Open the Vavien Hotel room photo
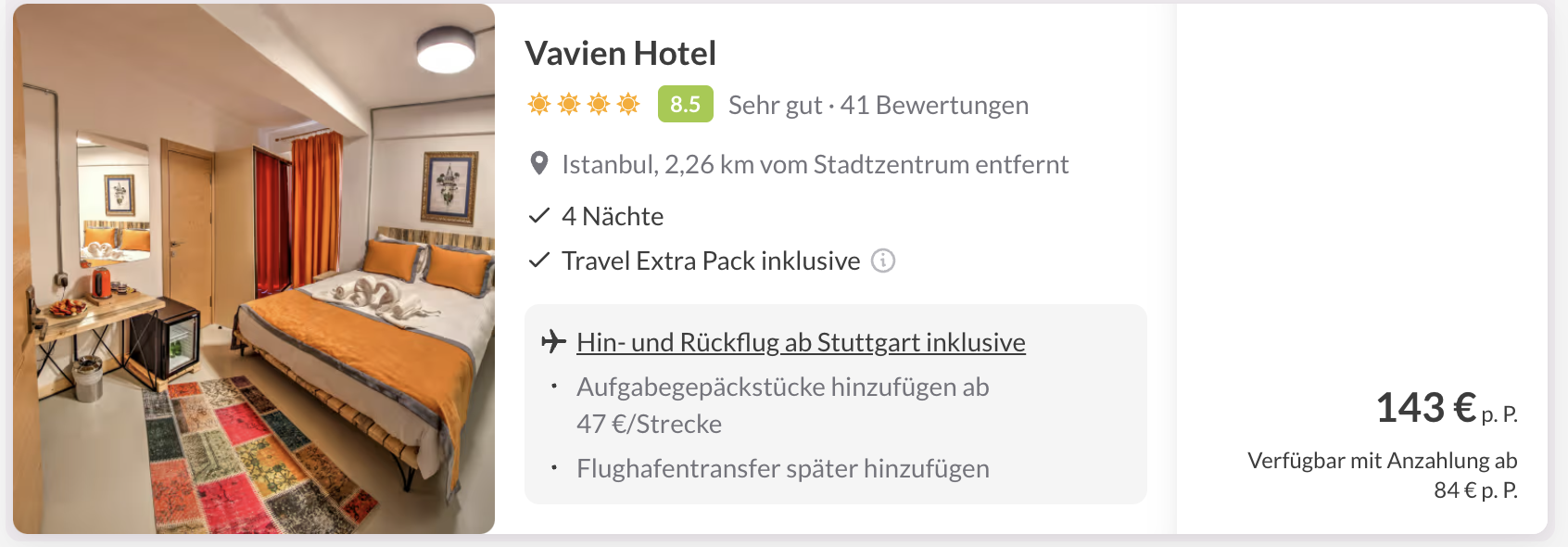Viewport: 1568px width, 547px height. coord(254,269)
